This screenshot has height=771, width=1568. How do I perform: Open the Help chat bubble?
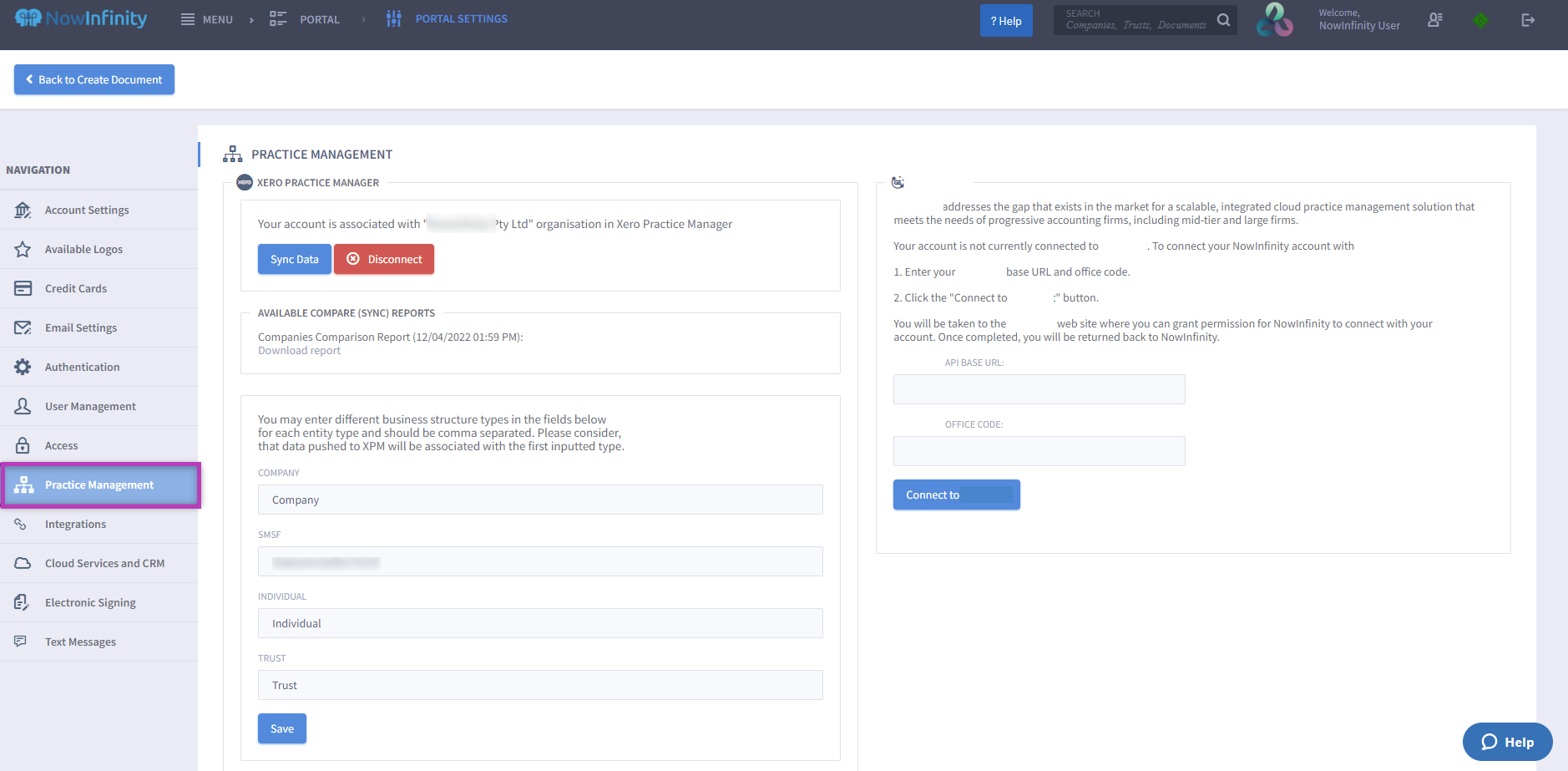pos(1508,742)
